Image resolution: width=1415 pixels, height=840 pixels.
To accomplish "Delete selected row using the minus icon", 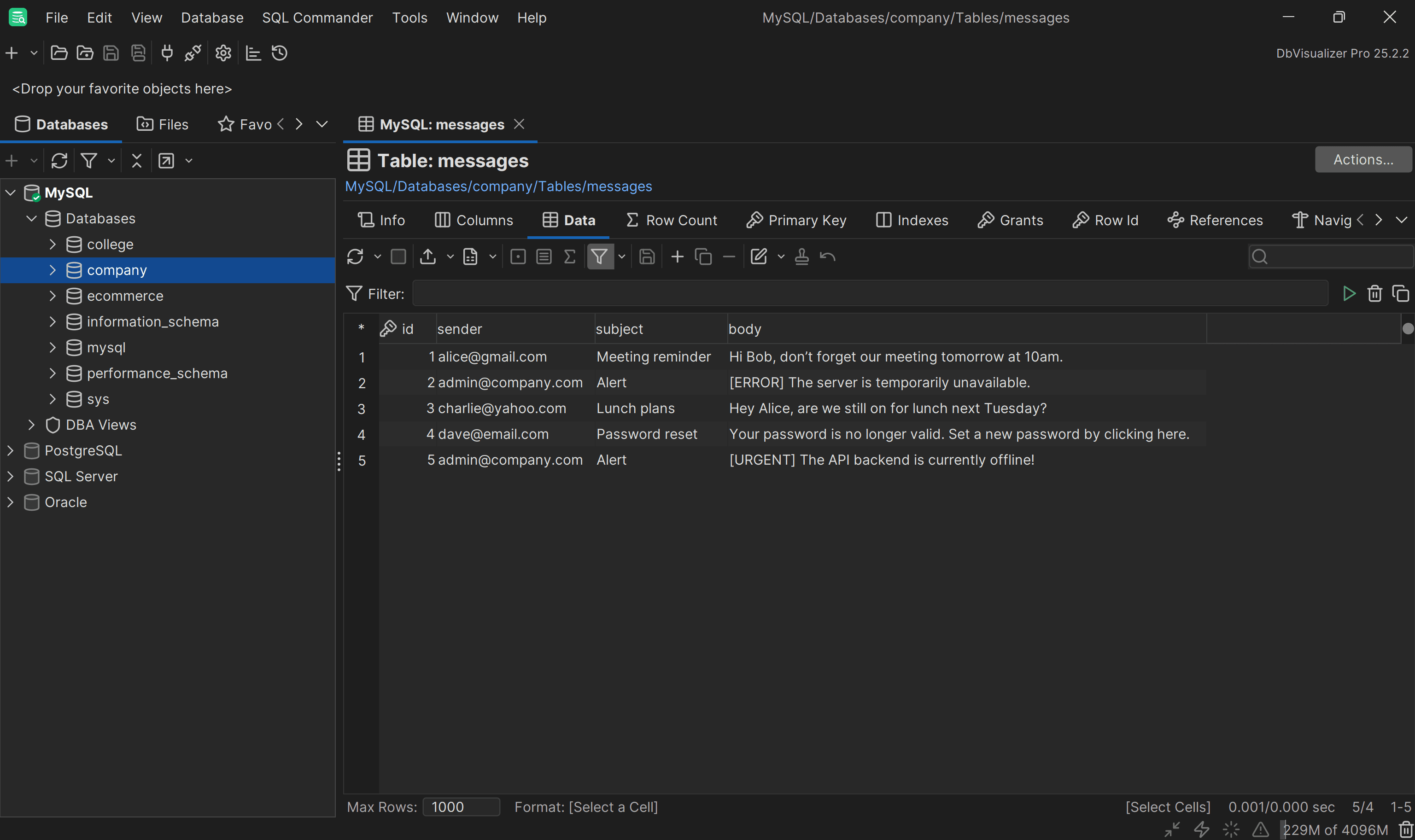I will click(x=729, y=256).
